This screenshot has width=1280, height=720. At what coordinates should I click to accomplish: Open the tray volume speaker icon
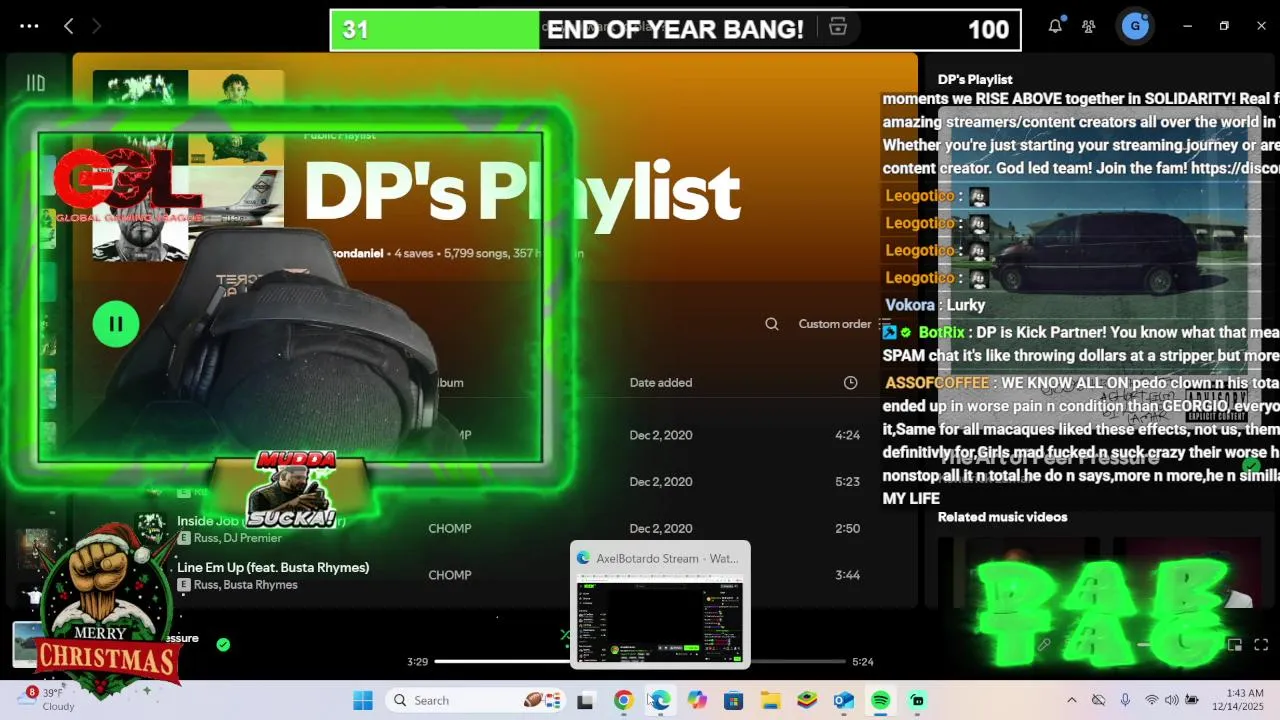point(1171,700)
